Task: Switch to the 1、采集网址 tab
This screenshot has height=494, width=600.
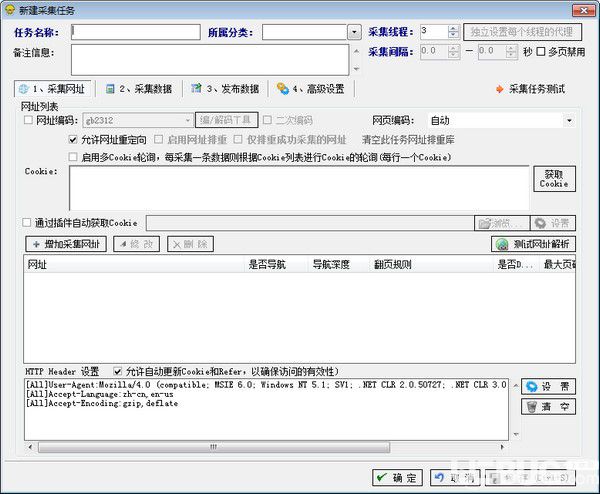Action: [x=52, y=89]
